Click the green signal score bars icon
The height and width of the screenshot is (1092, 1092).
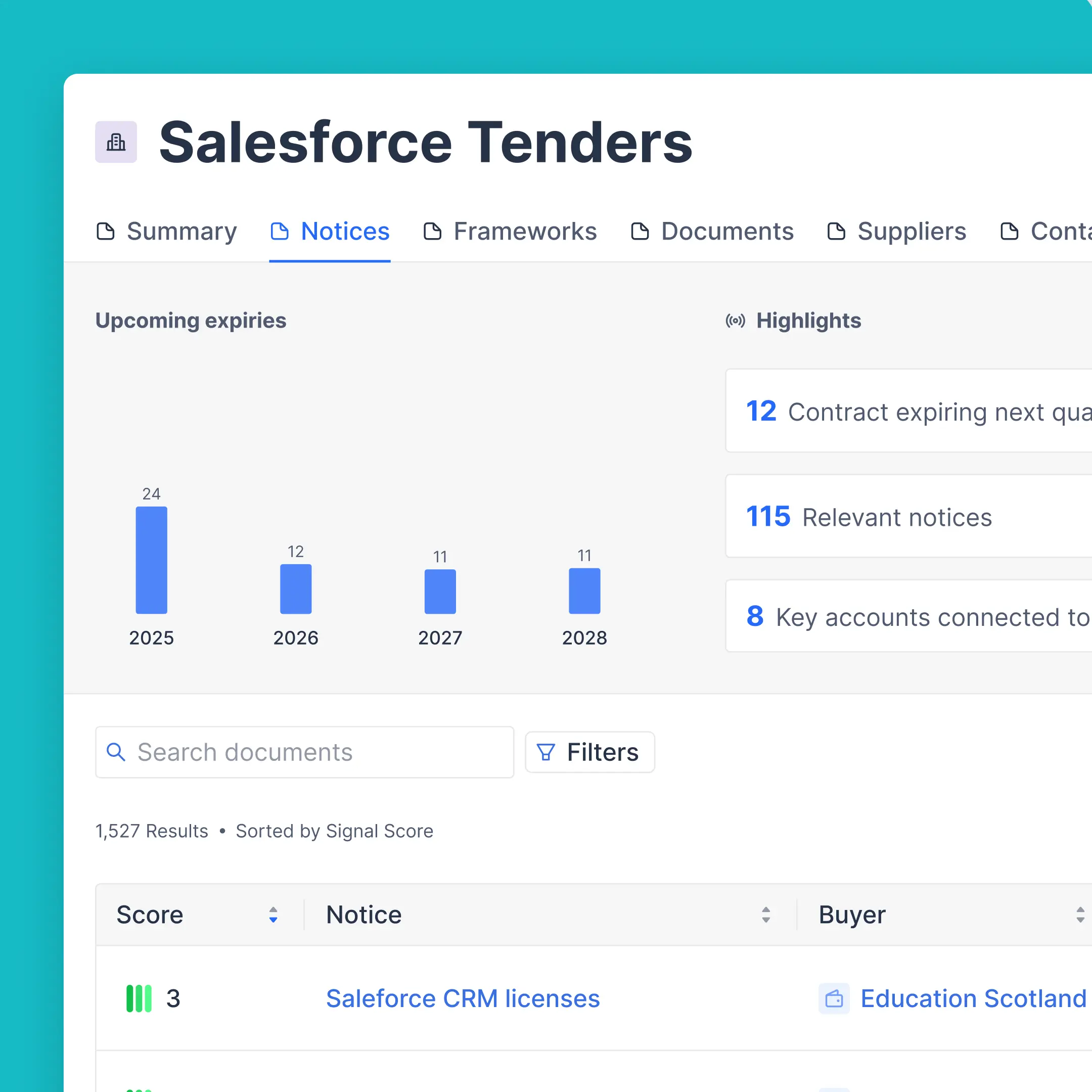tap(139, 999)
